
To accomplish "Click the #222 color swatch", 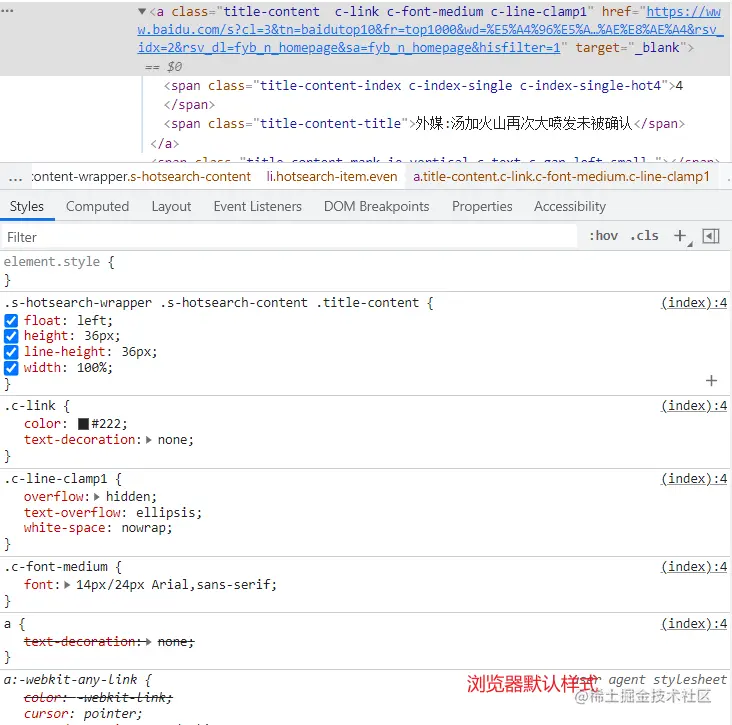I will 83,424.
